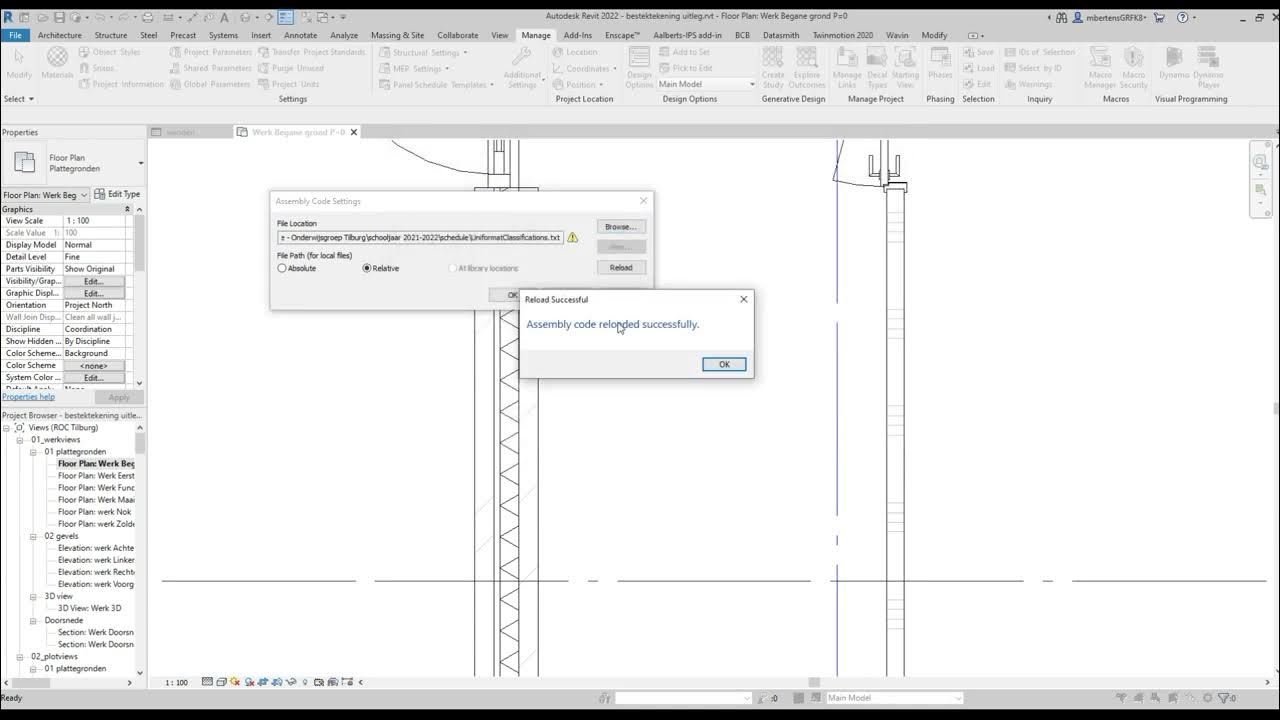Click the Save icon in quick access toolbar
1280x720 pixels.
(x=60, y=17)
